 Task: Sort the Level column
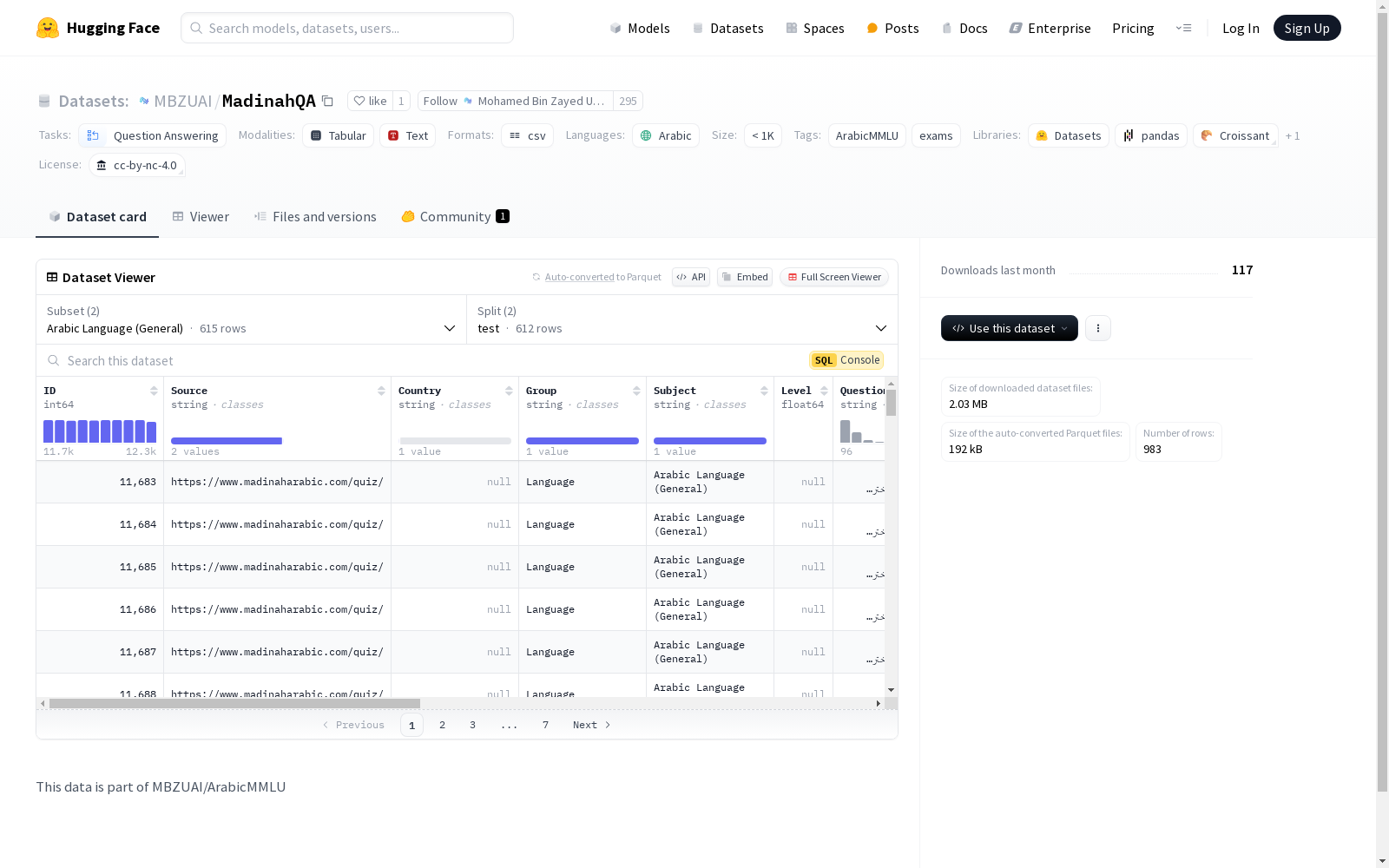[x=824, y=391]
